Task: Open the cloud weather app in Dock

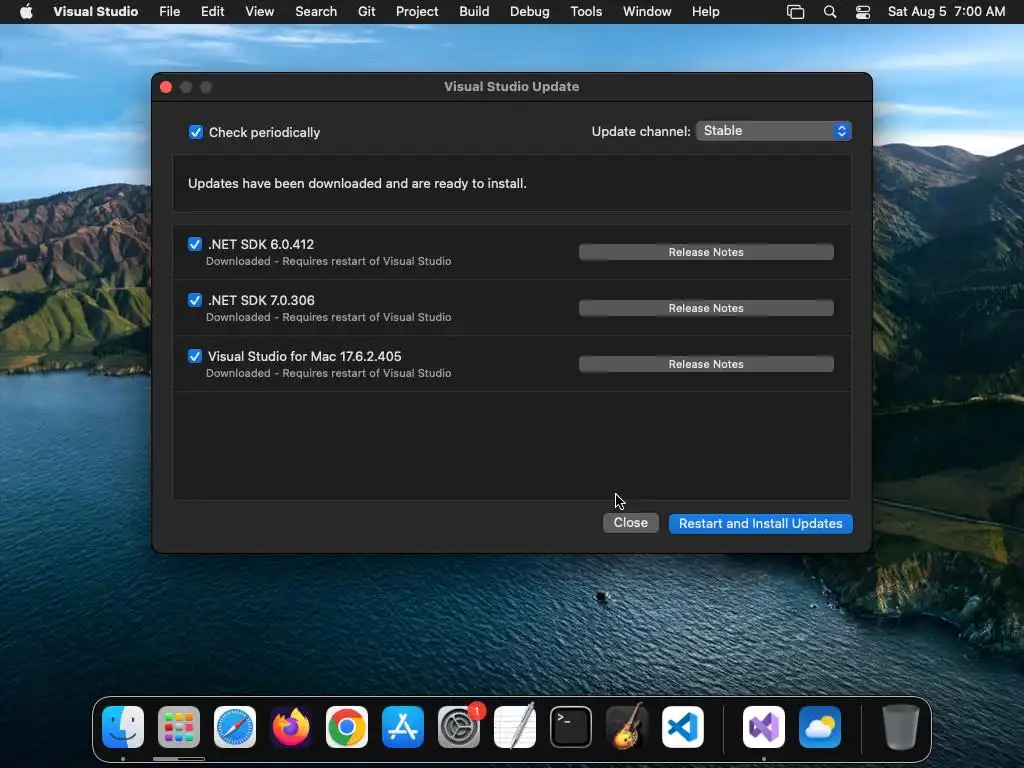Action: (820, 727)
